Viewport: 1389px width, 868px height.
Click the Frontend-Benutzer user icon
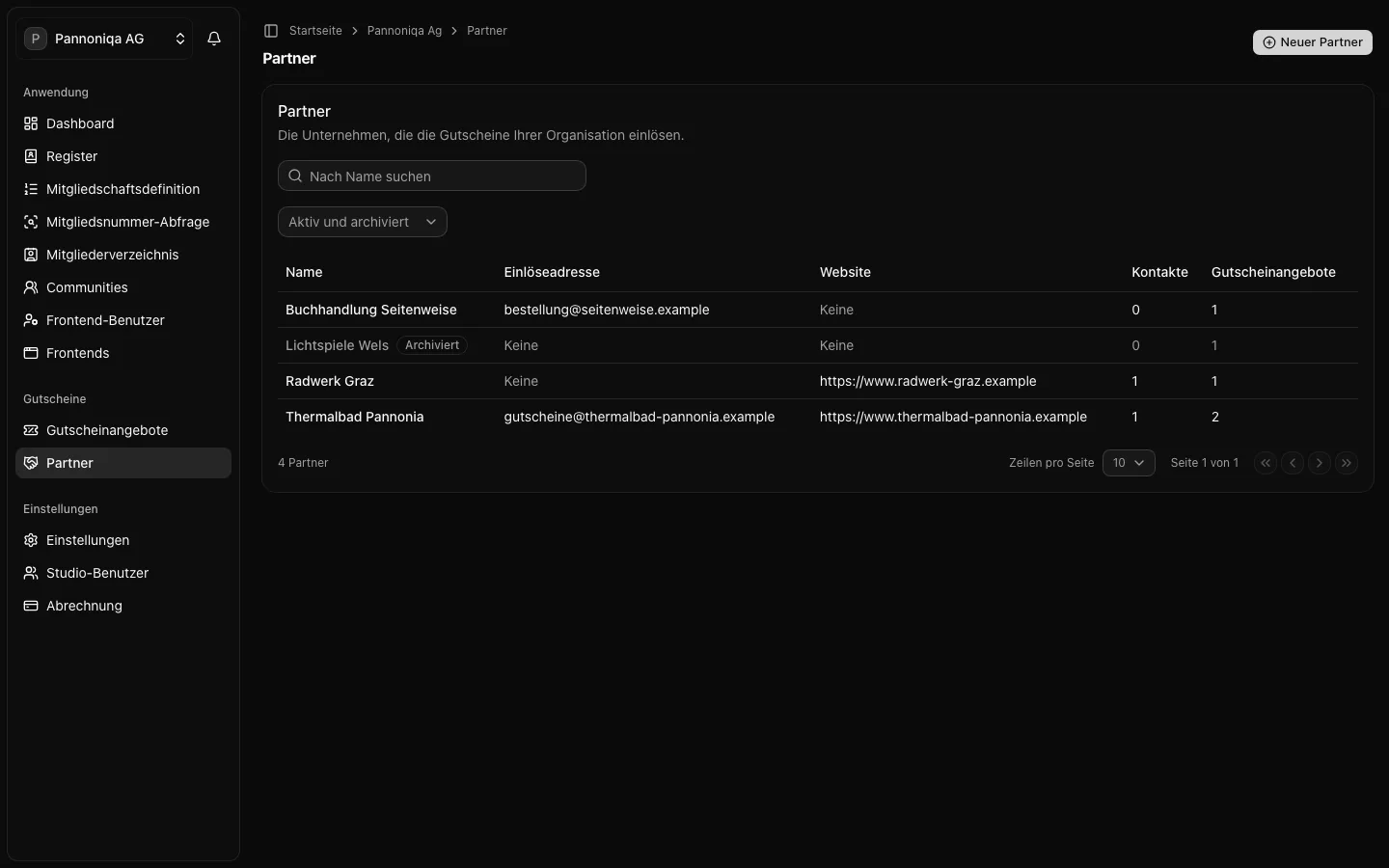coord(31,320)
